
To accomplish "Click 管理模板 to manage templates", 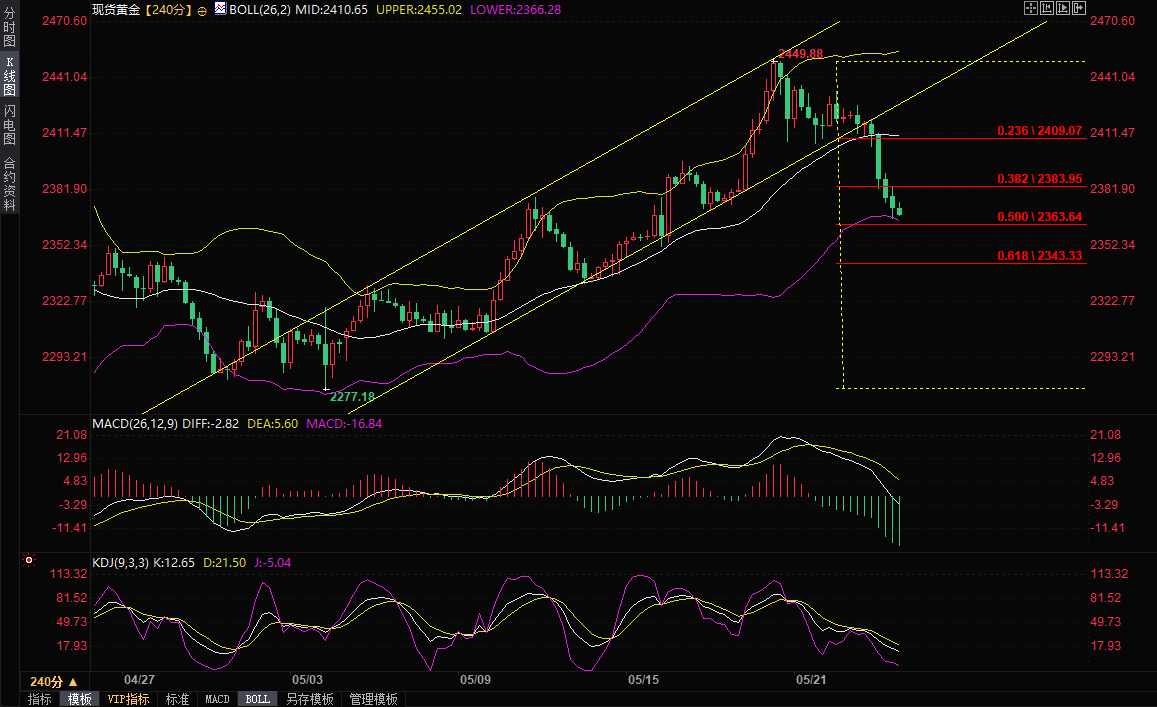I will [x=373, y=699].
